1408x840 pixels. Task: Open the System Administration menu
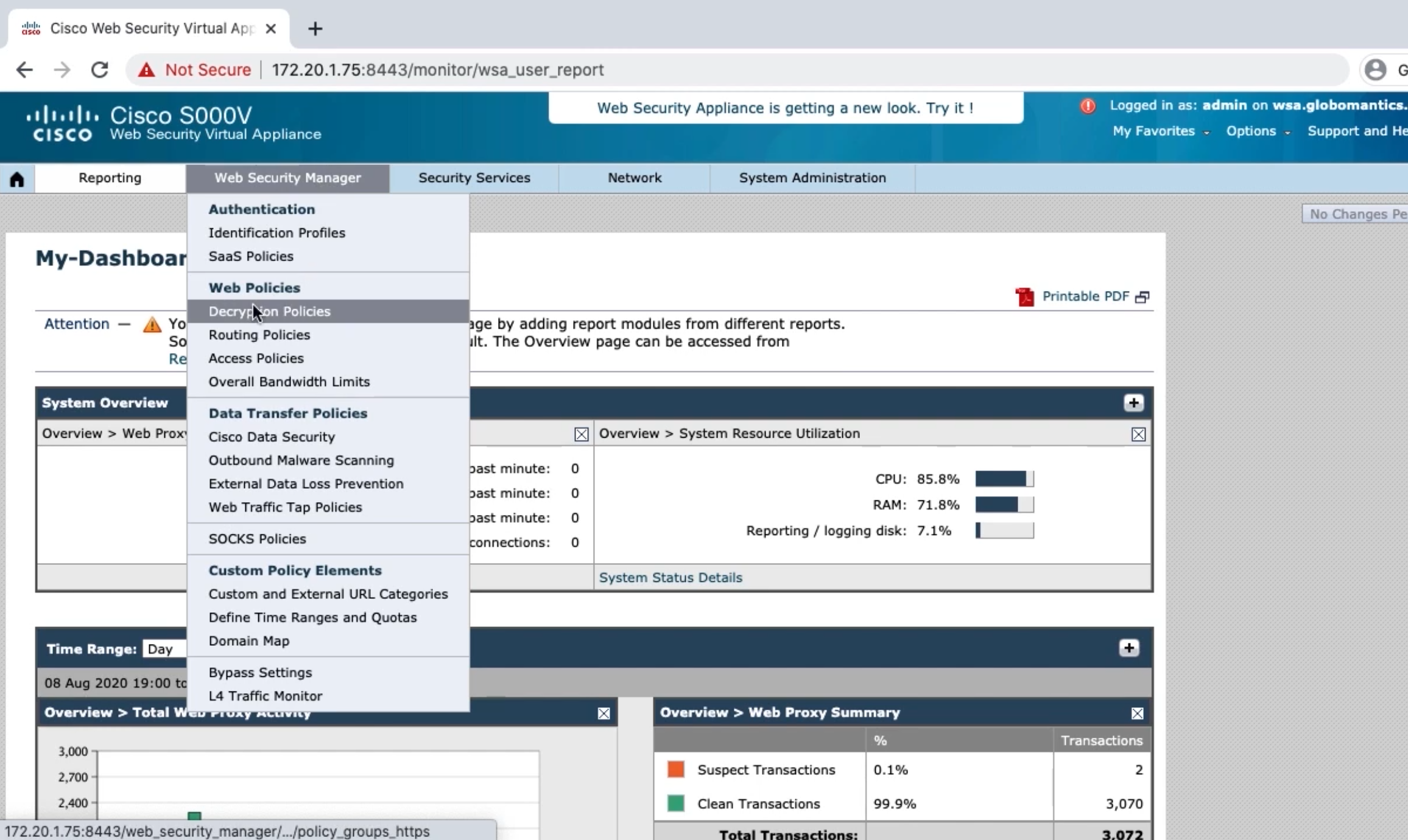812,178
